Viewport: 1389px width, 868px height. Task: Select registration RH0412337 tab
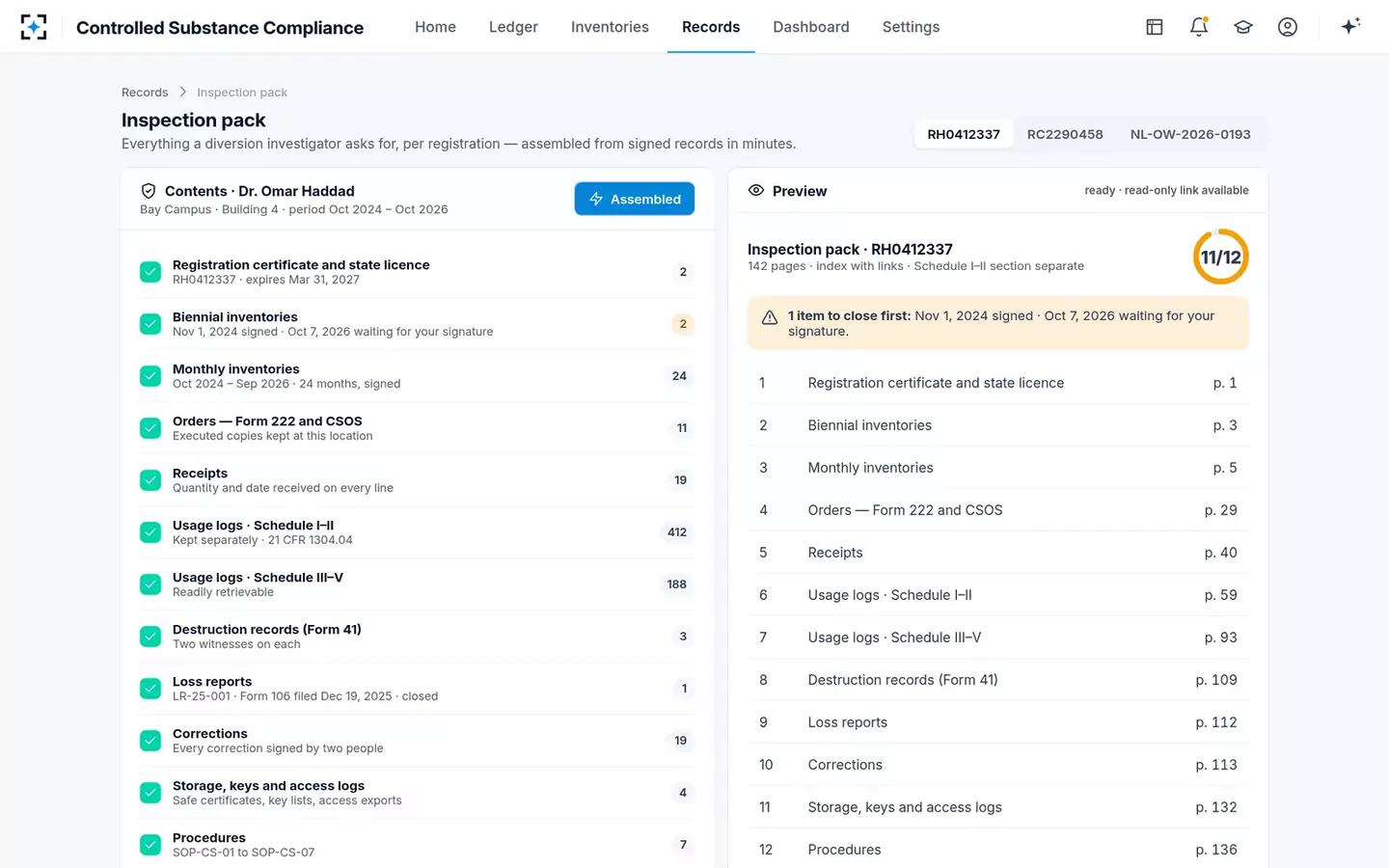tap(964, 134)
